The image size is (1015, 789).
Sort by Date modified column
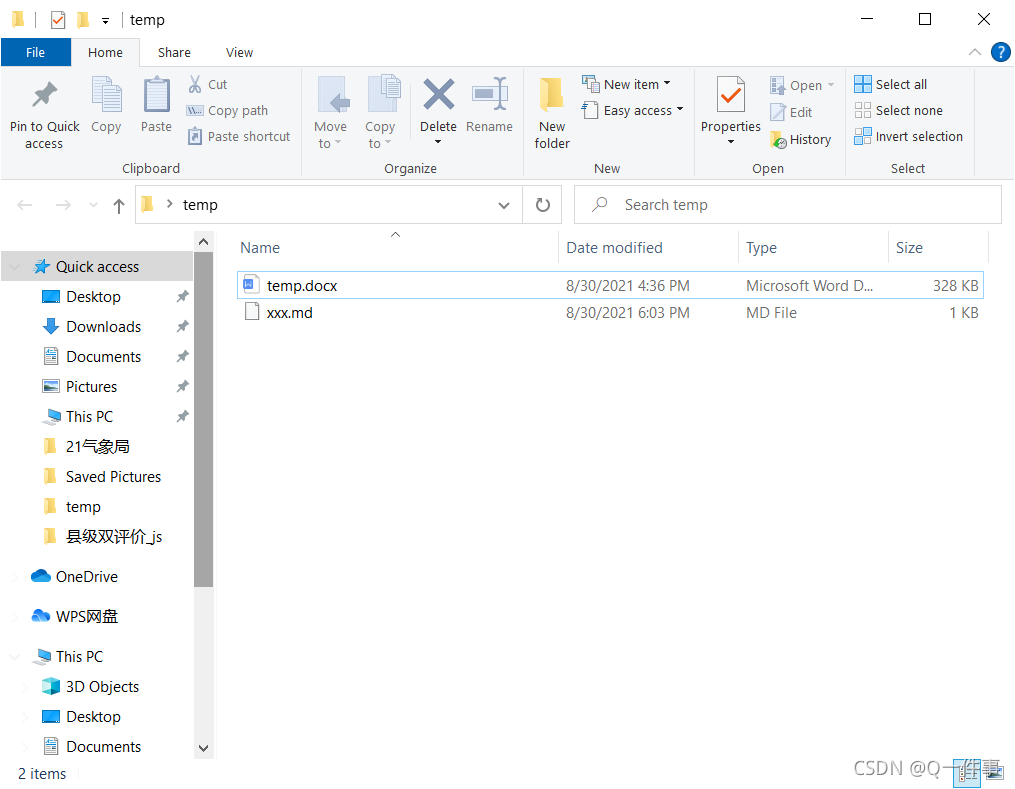(648, 248)
